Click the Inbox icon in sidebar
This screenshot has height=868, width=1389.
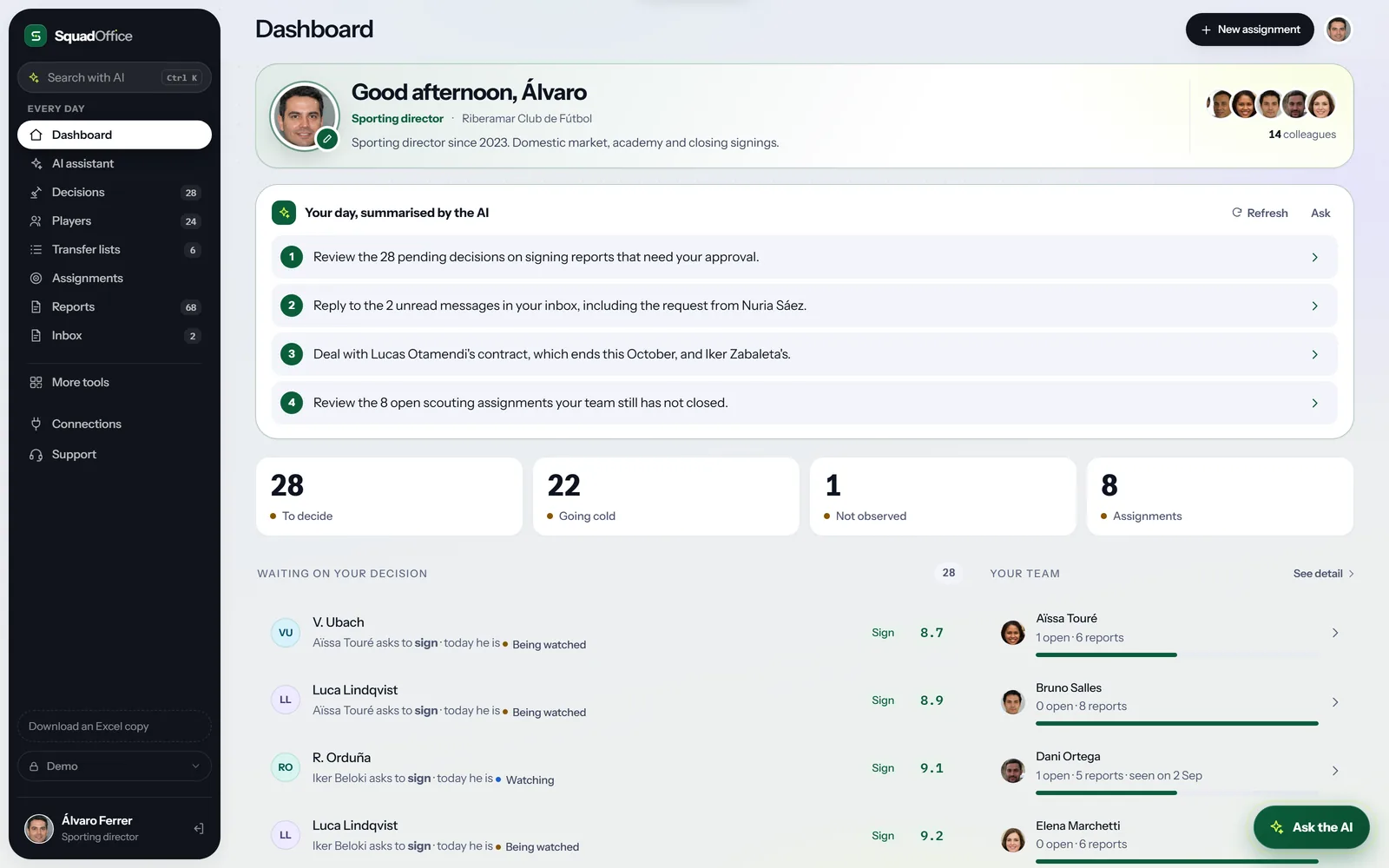(36, 335)
